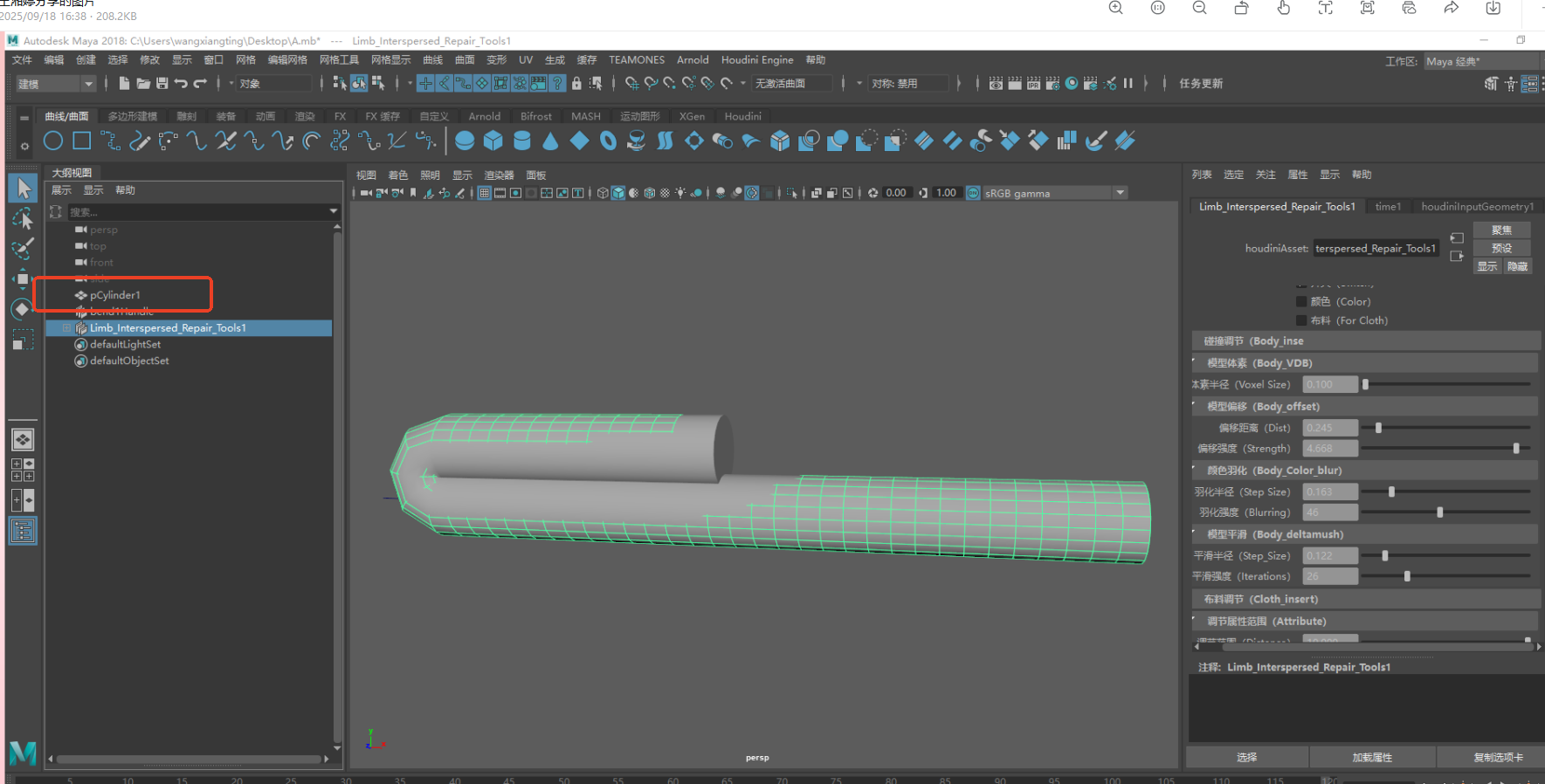
Task: Choose the Move tool in the toolbox
Action: point(23,279)
